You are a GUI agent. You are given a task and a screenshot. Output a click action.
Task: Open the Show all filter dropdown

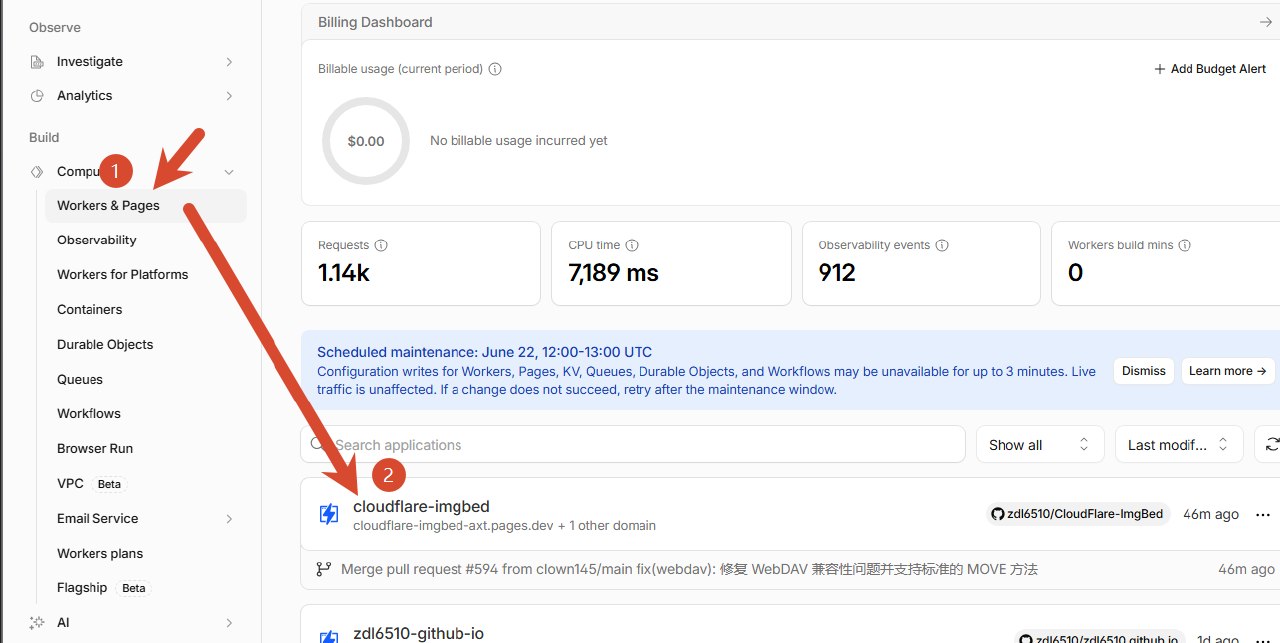tap(1040, 445)
